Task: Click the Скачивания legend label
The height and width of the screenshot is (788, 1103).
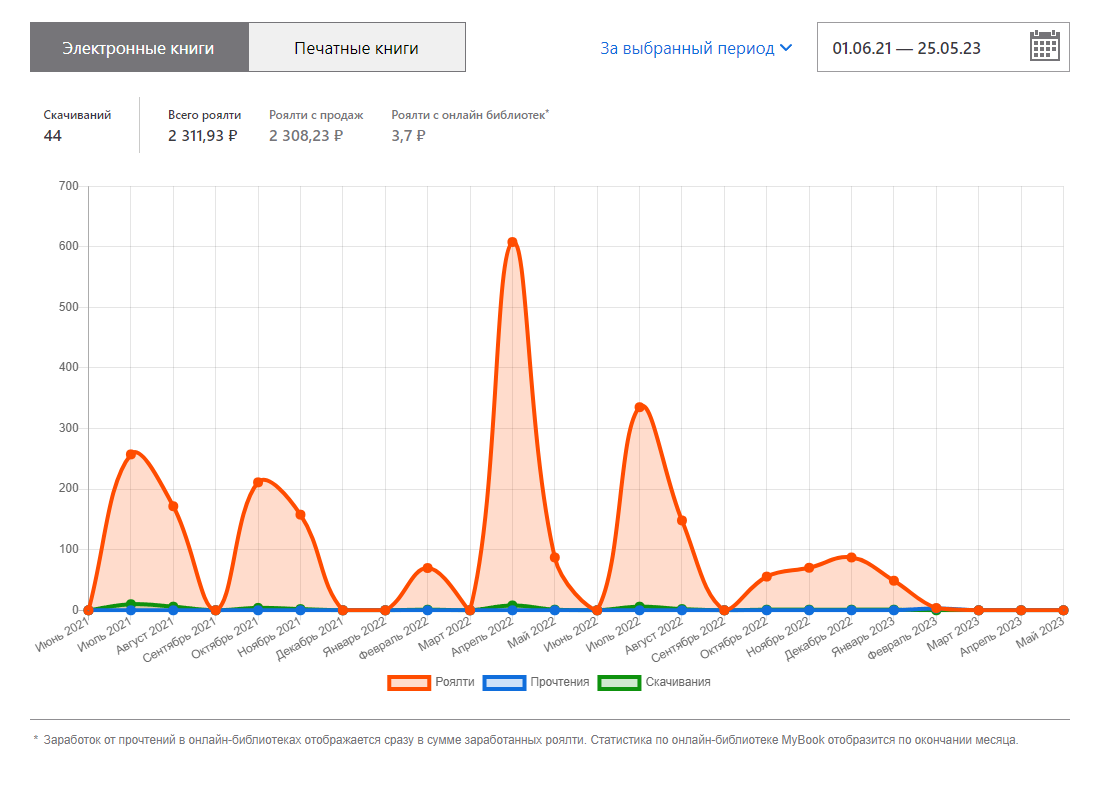Action: click(678, 682)
